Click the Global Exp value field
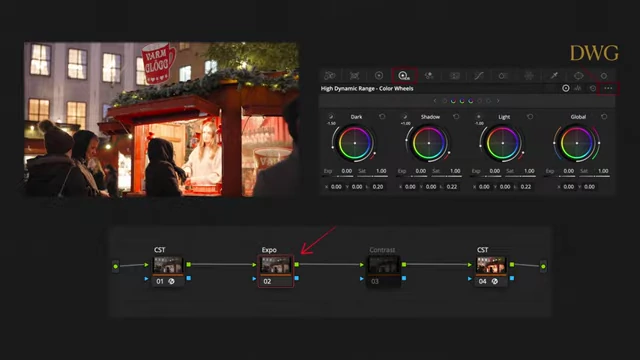Image resolution: width=640 pixels, height=360 pixels. coord(569,171)
